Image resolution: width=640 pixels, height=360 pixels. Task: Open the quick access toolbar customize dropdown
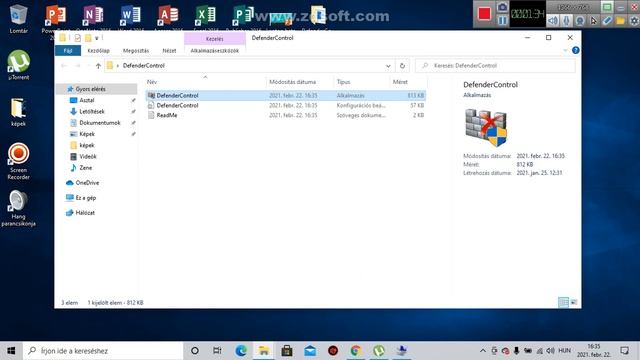(x=97, y=38)
